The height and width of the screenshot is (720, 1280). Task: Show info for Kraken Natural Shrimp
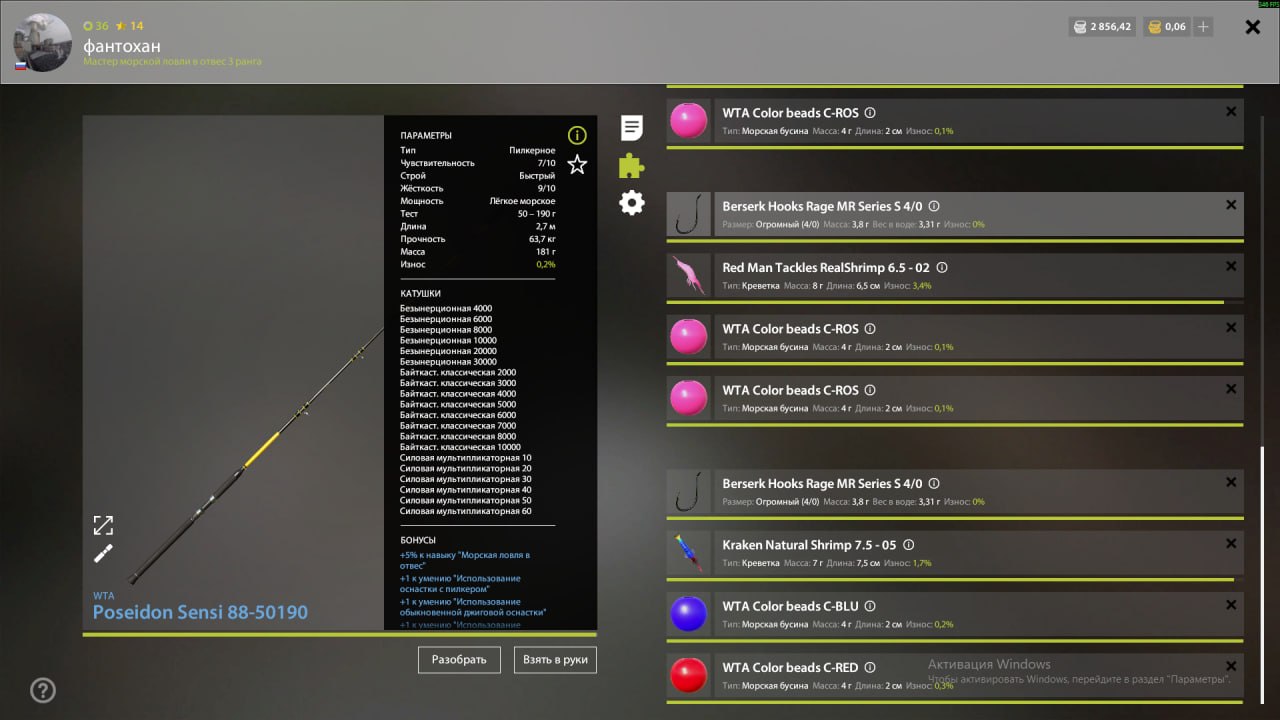tap(908, 545)
